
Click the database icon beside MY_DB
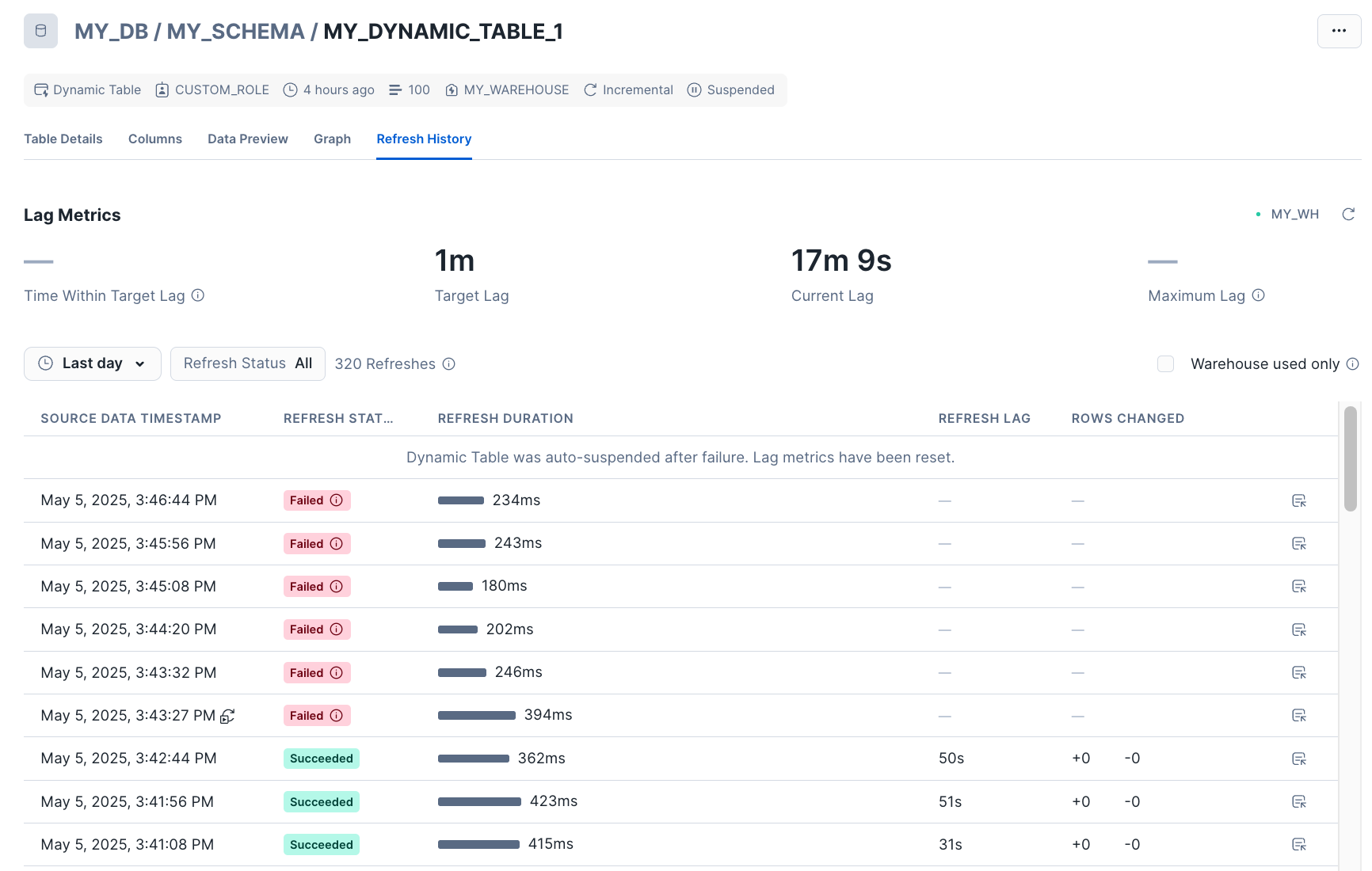pyautogui.click(x=40, y=31)
